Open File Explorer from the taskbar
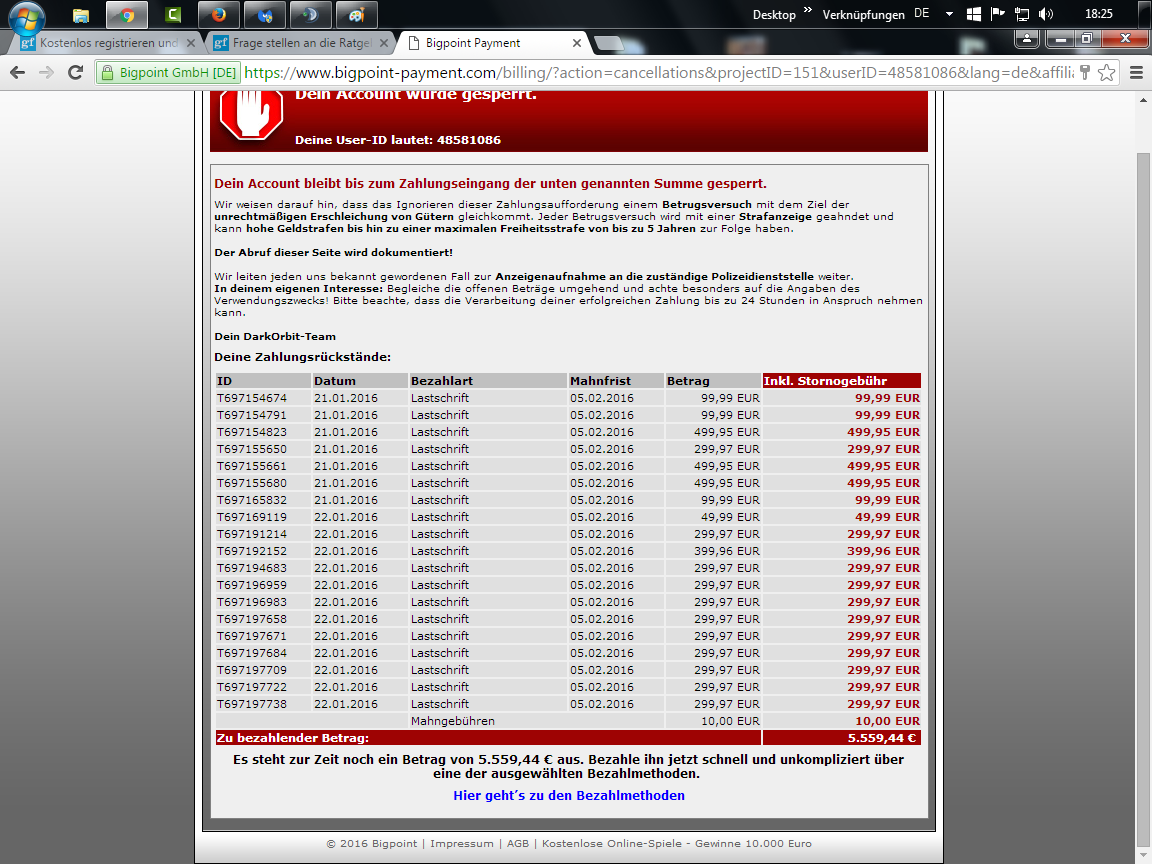Screen dimensions: 1152x864 coord(81,15)
